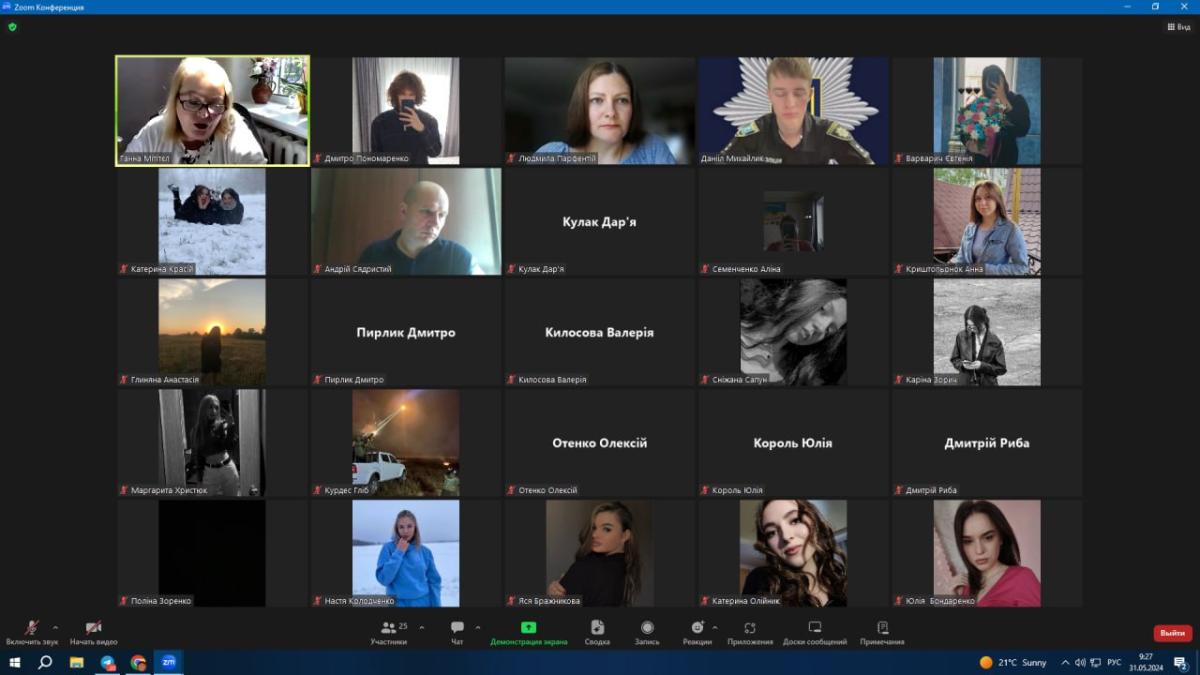Select Каріна Зорич participant tile

point(987,332)
